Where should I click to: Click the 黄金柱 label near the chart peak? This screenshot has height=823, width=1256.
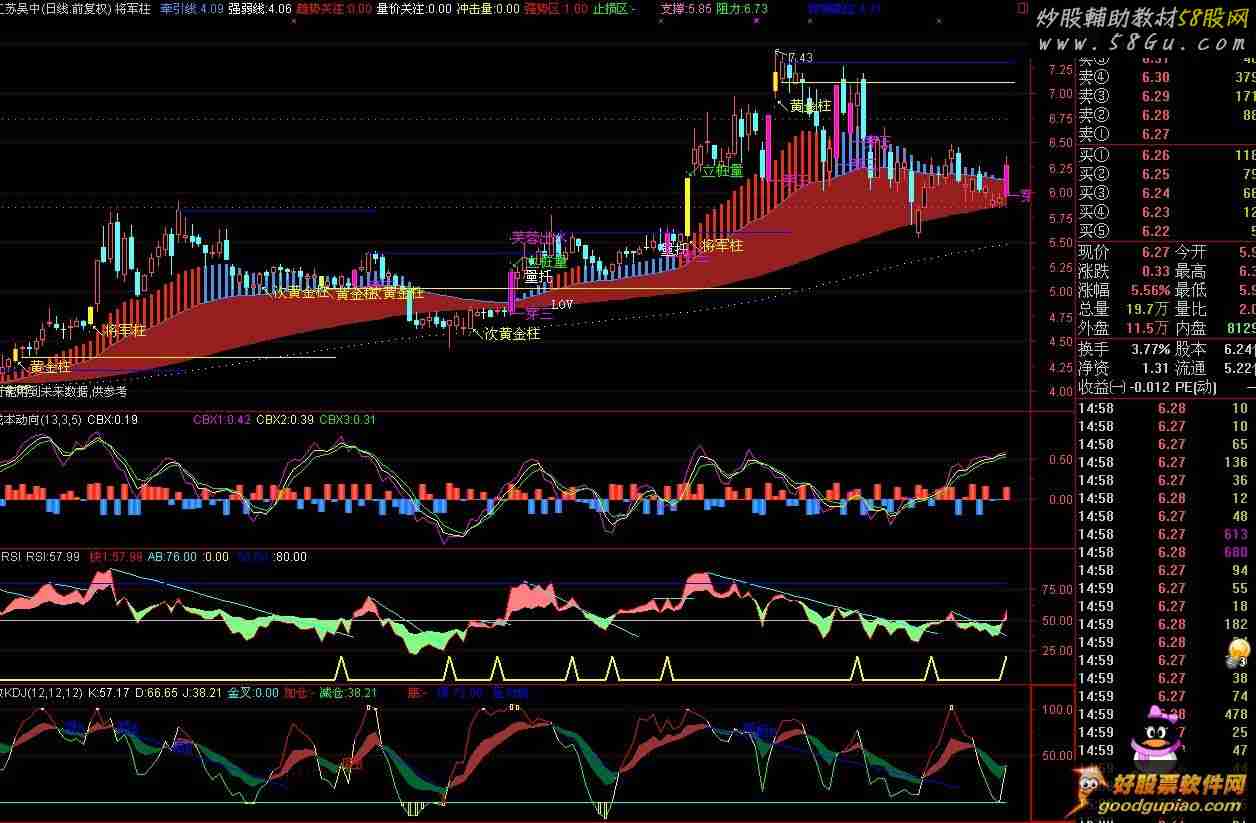click(x=810, y=105)
